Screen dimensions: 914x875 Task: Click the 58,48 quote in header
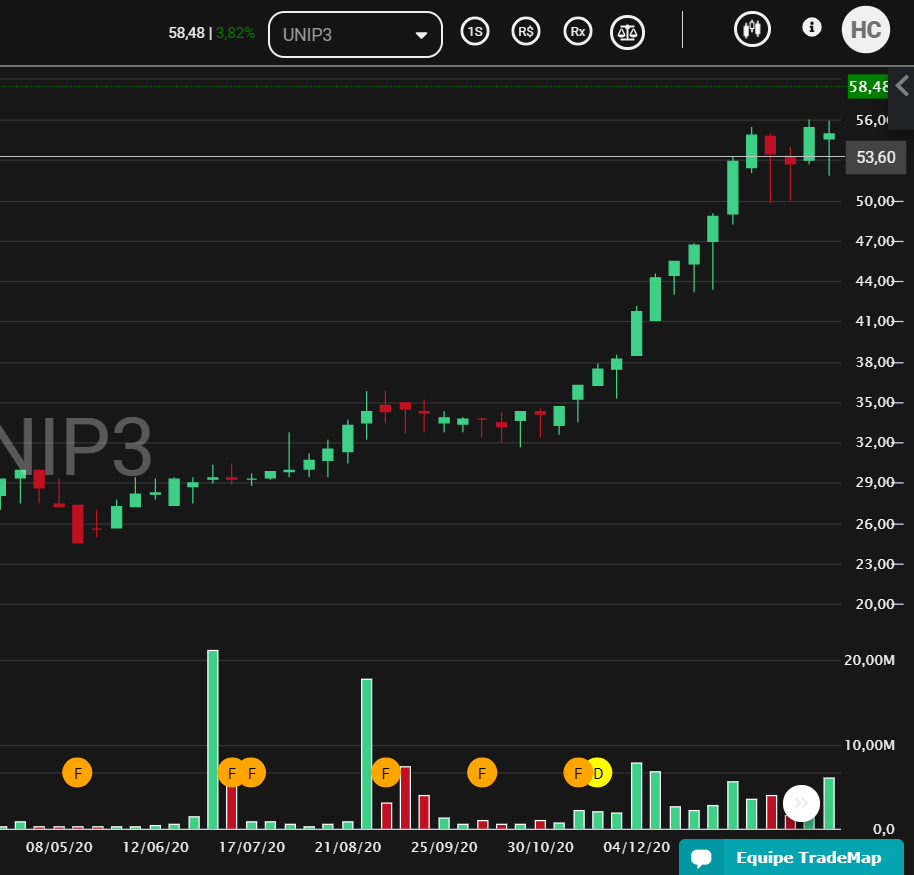(x=187, y=33)
